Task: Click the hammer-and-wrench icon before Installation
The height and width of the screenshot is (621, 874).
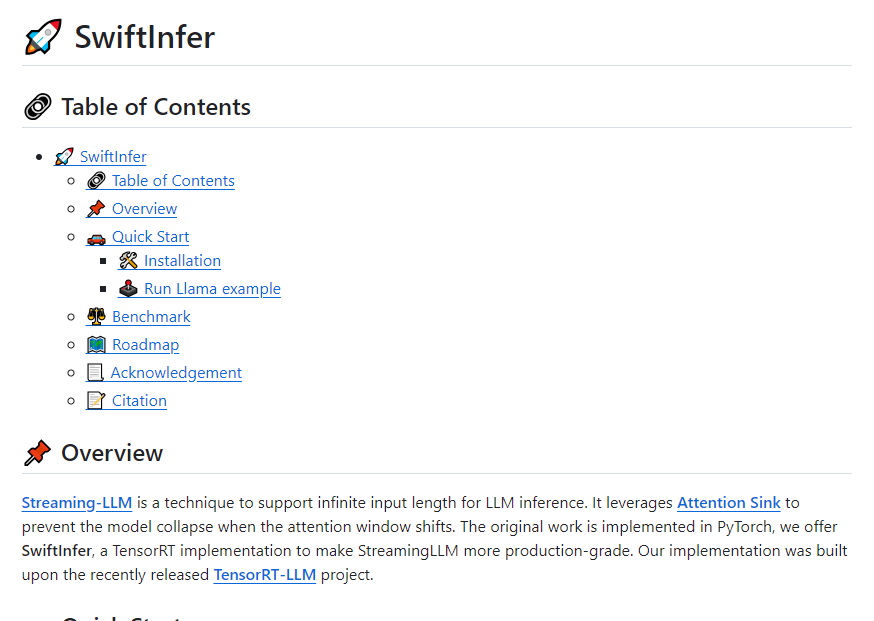Action: [x=128, y=261]
